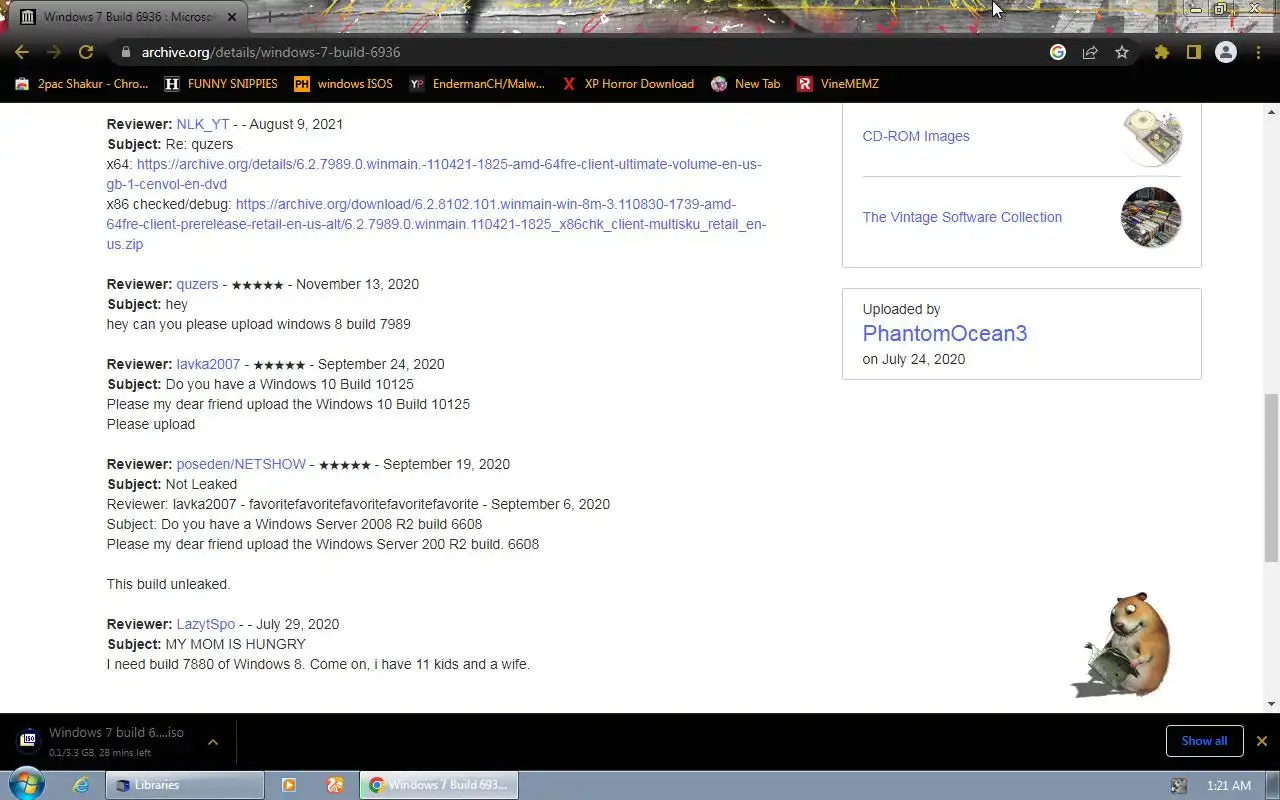Click the scrollbar down arrow
1280x800 pixels.
[1271, 704]
